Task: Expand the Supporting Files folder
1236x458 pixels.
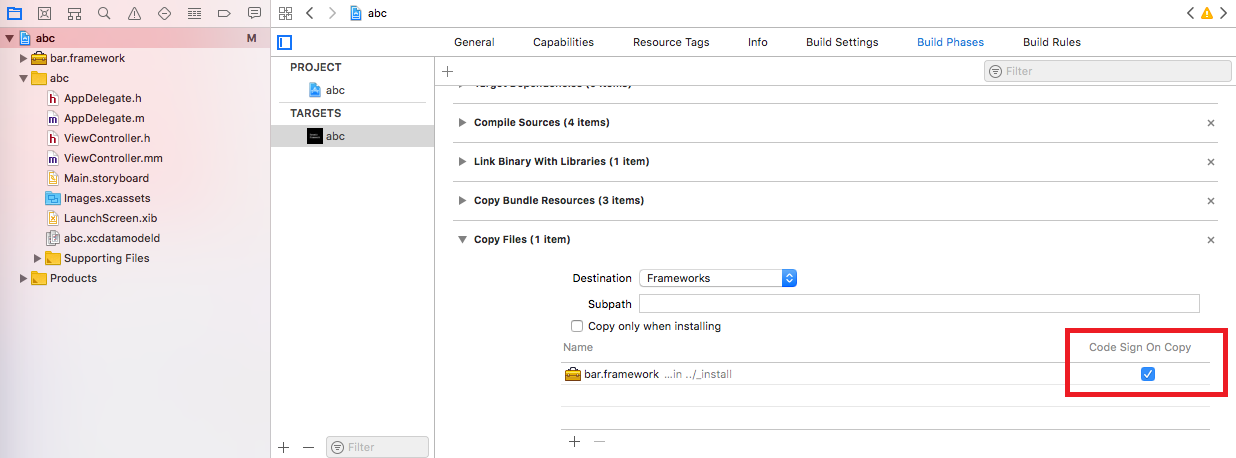Action: 38,258
